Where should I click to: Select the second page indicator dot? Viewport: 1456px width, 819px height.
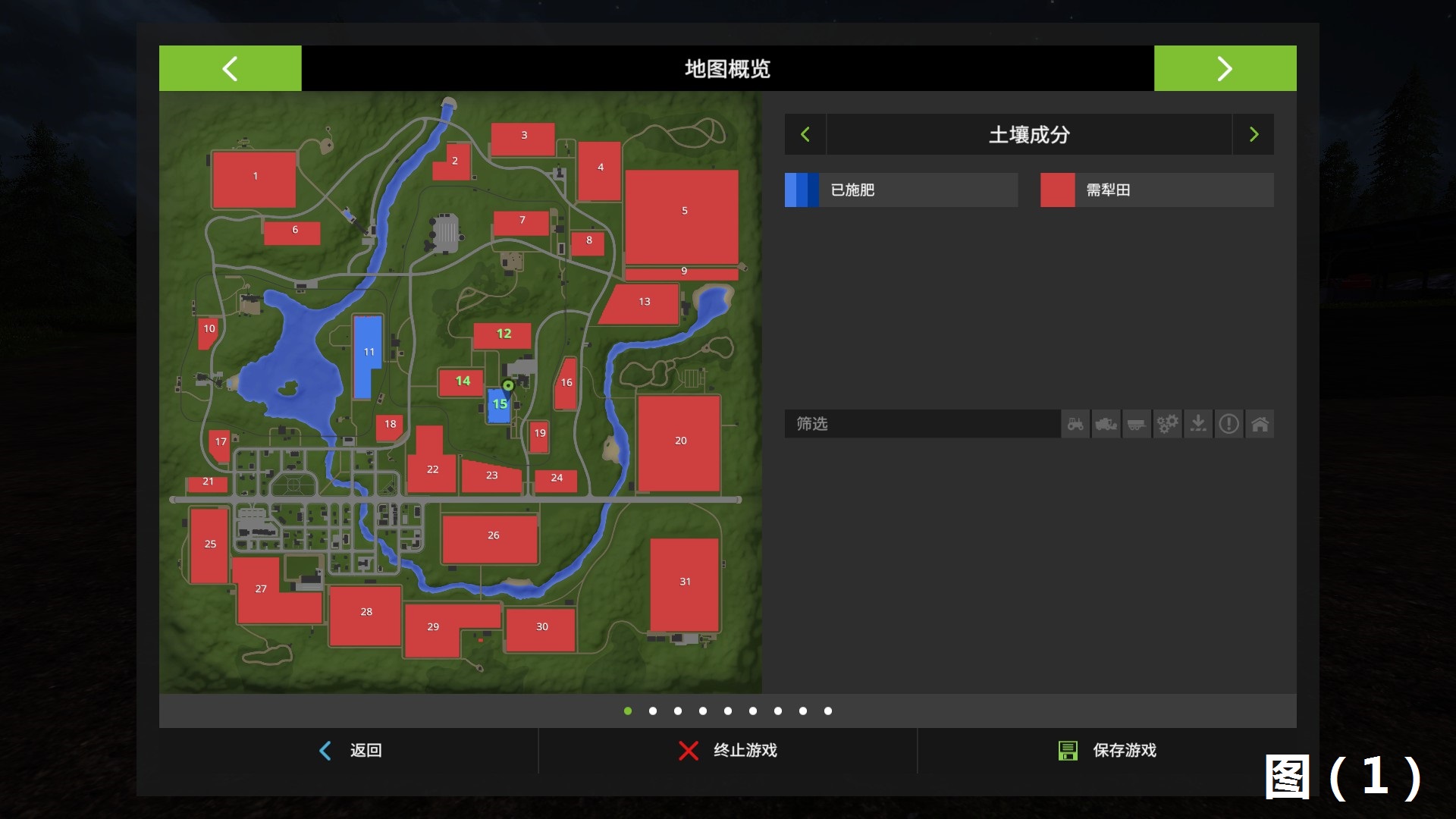click(653, 711)
